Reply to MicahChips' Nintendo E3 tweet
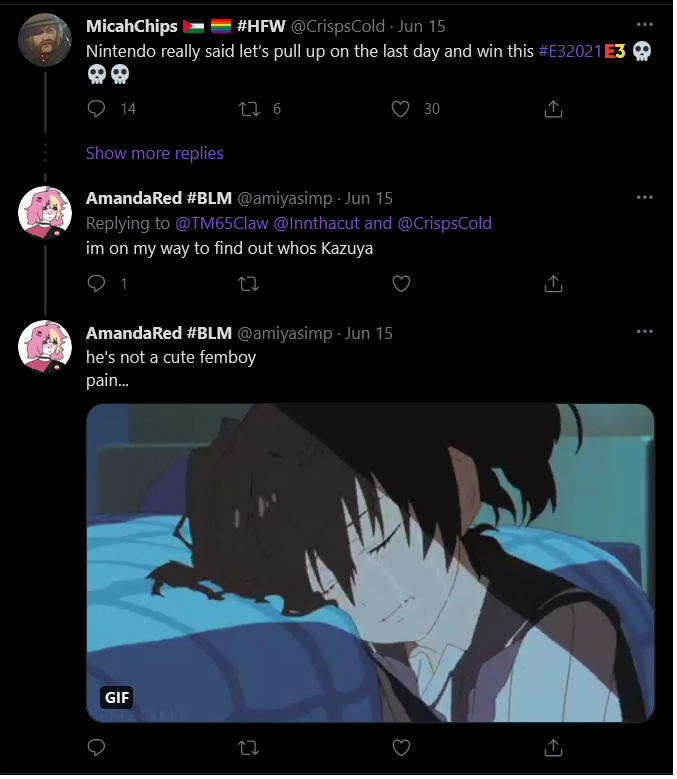This screenshot has height=779, width=677. (96, 109)
